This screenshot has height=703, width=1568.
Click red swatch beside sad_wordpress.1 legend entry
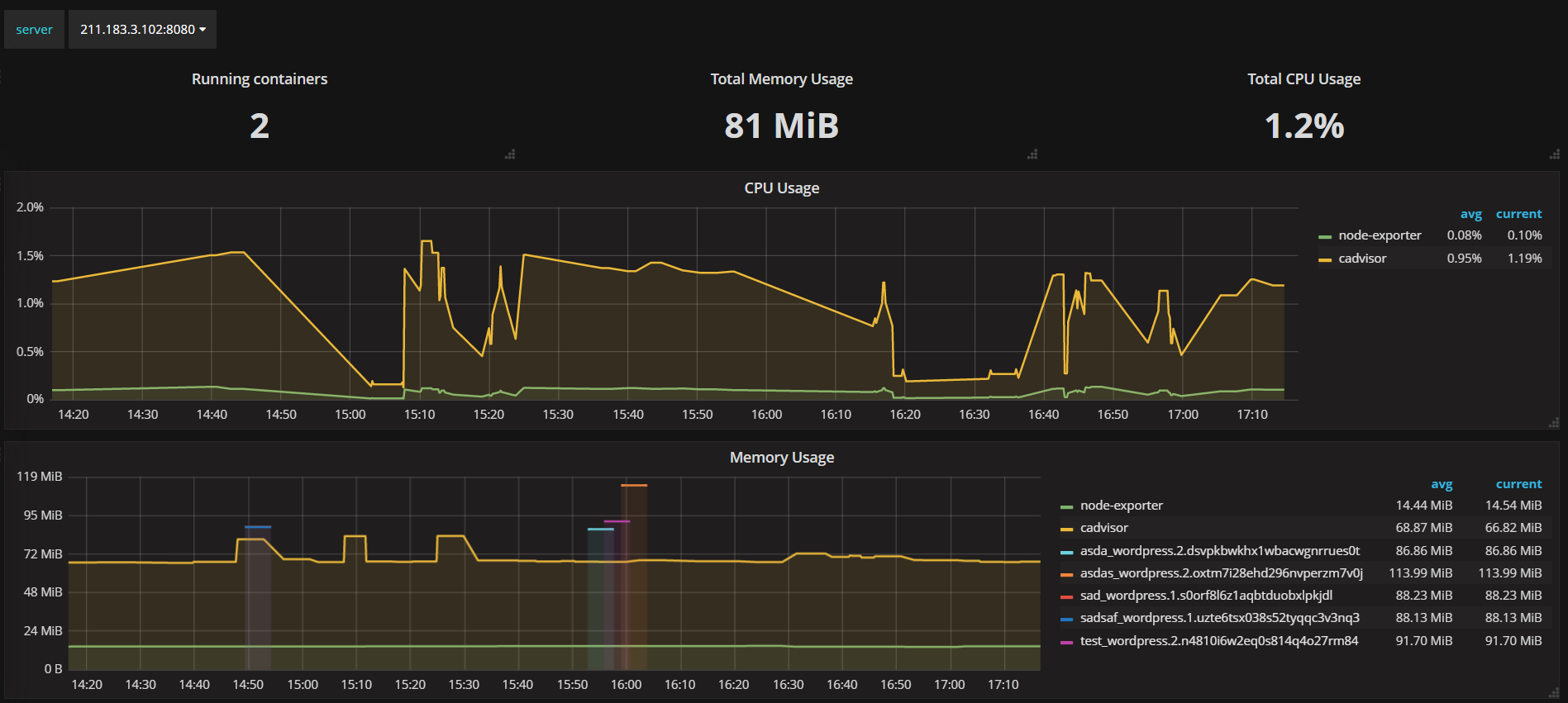click(x=1066, y=597)
